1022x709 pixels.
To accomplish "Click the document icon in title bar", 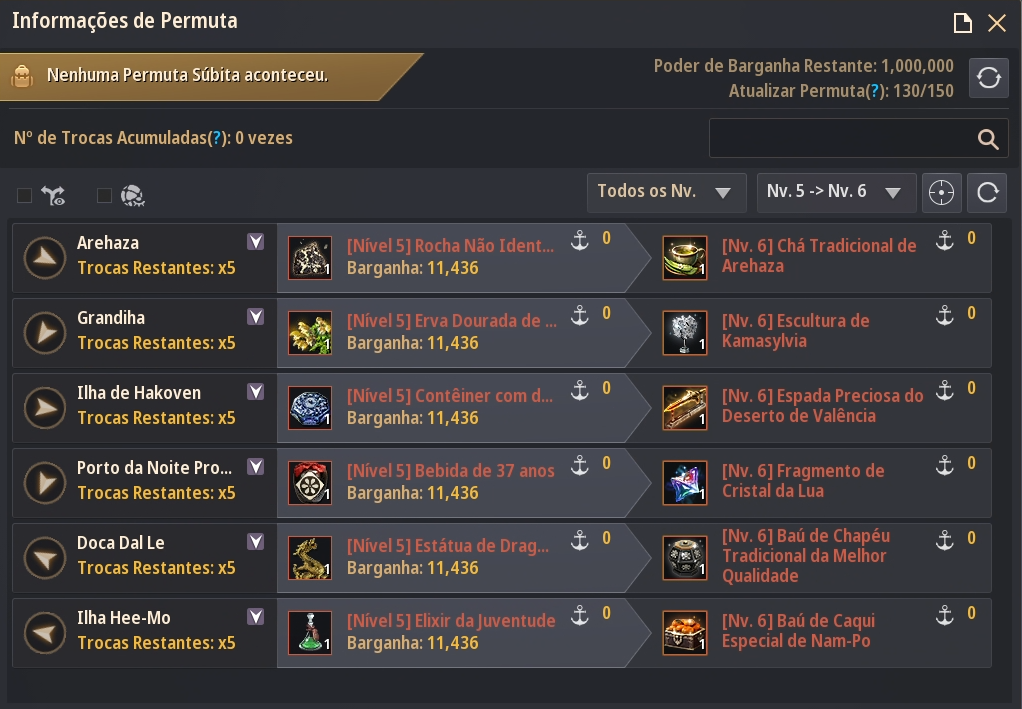I will click(x=962, y=23).
